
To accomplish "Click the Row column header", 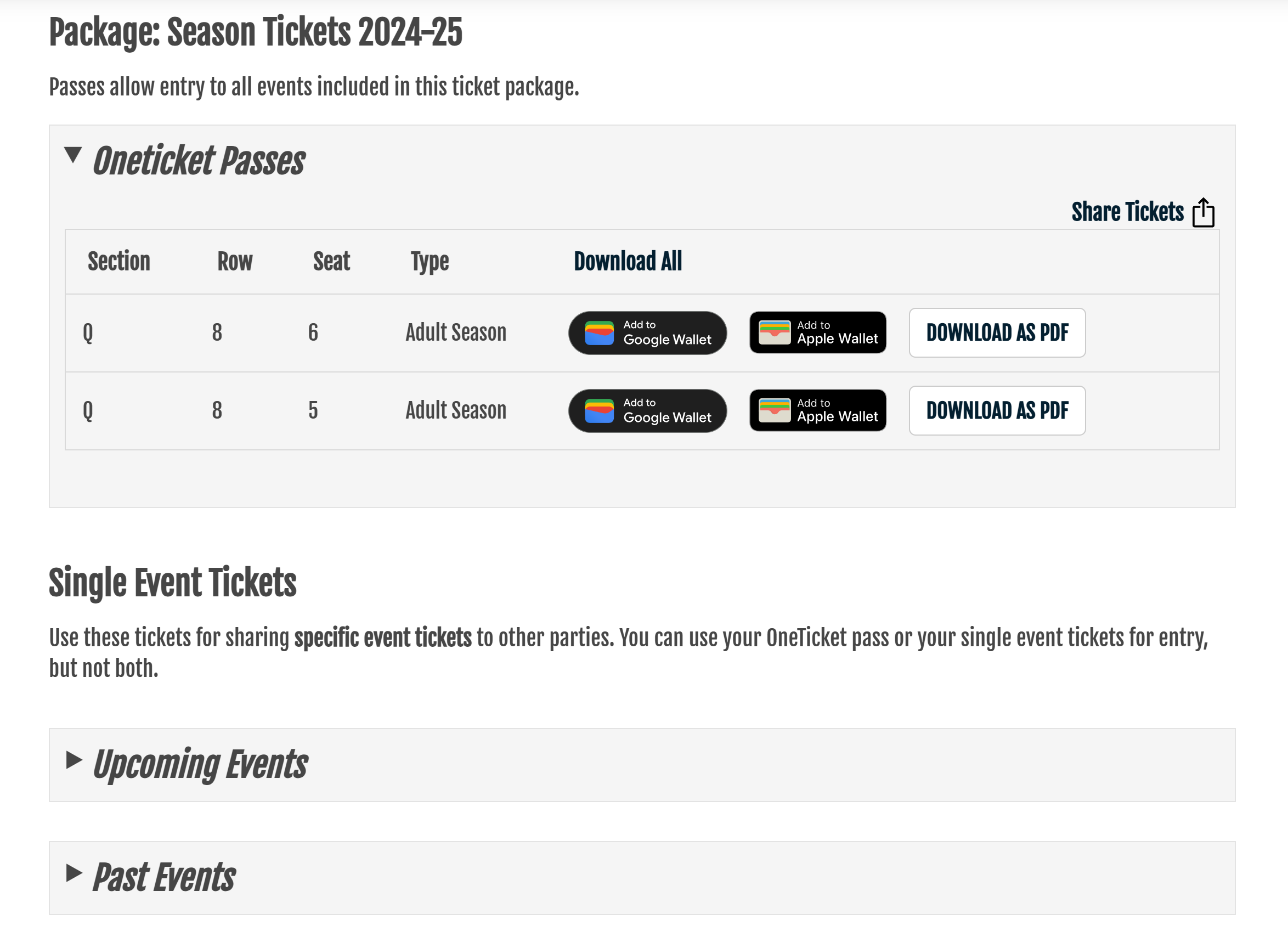I will (235, 262).
